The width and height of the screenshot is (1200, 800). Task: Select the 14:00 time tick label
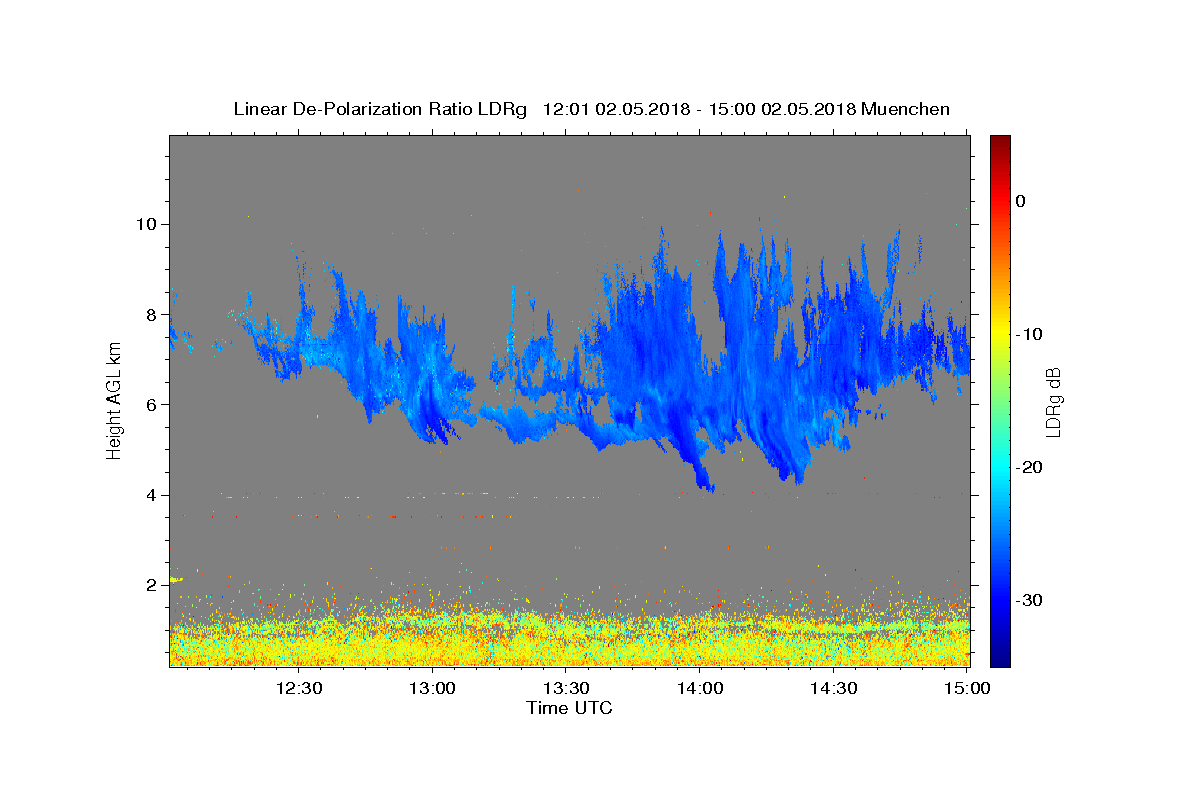pos(700,689)
